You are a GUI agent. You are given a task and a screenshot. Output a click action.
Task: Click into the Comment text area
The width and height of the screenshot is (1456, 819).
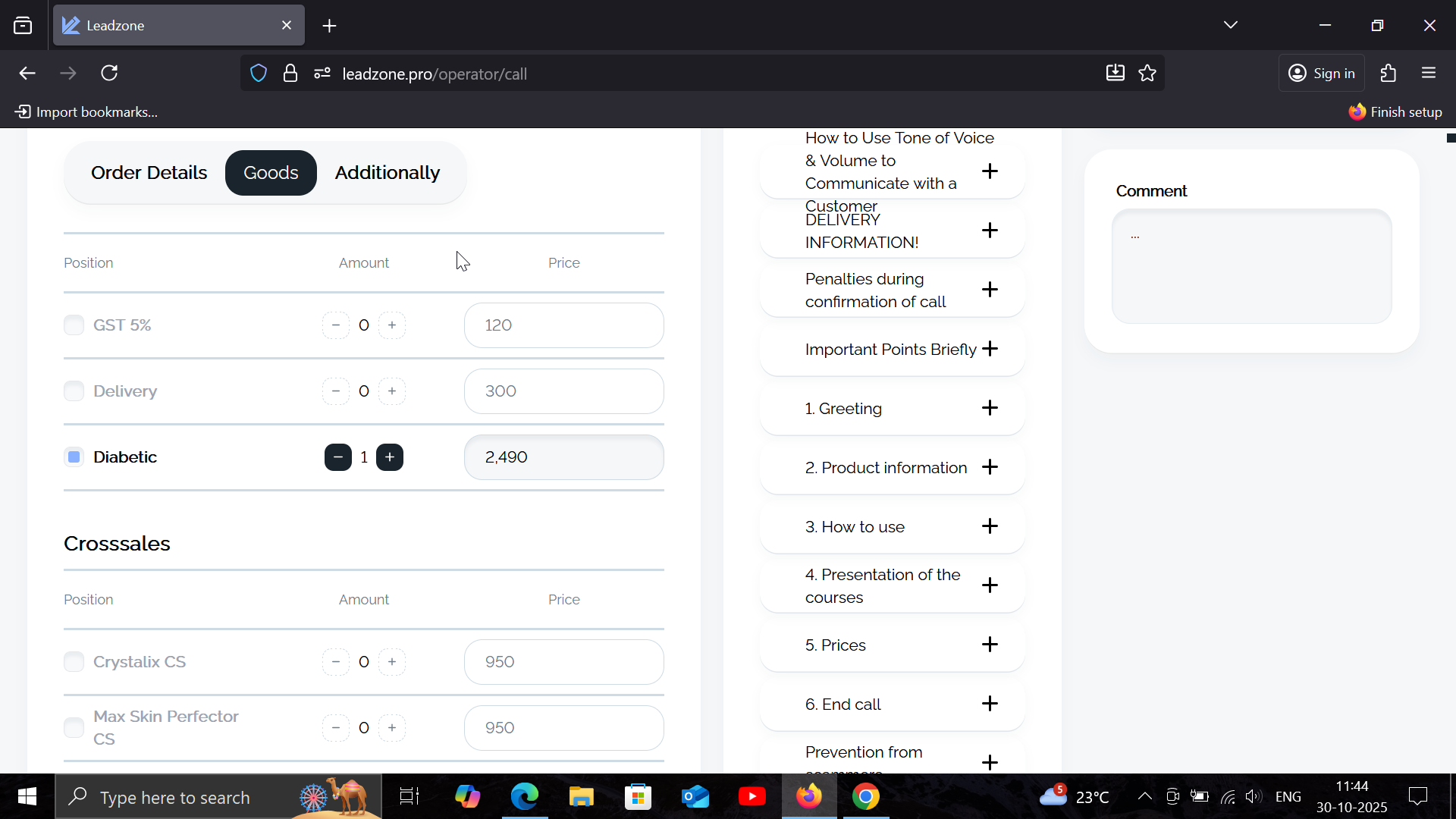[1251, 267]
